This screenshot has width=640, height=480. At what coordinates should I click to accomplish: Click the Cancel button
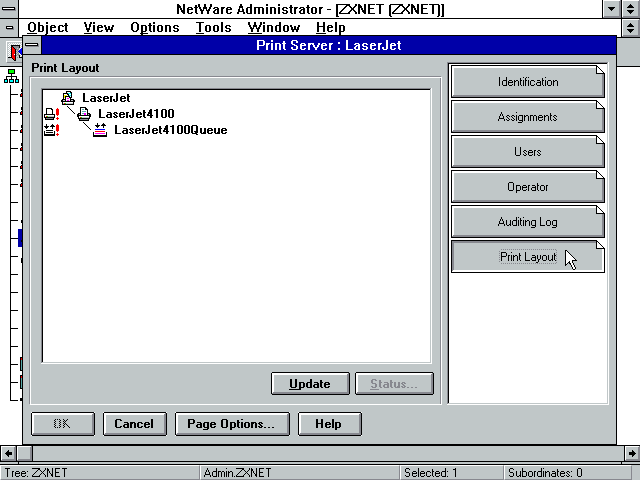point(135,424)
